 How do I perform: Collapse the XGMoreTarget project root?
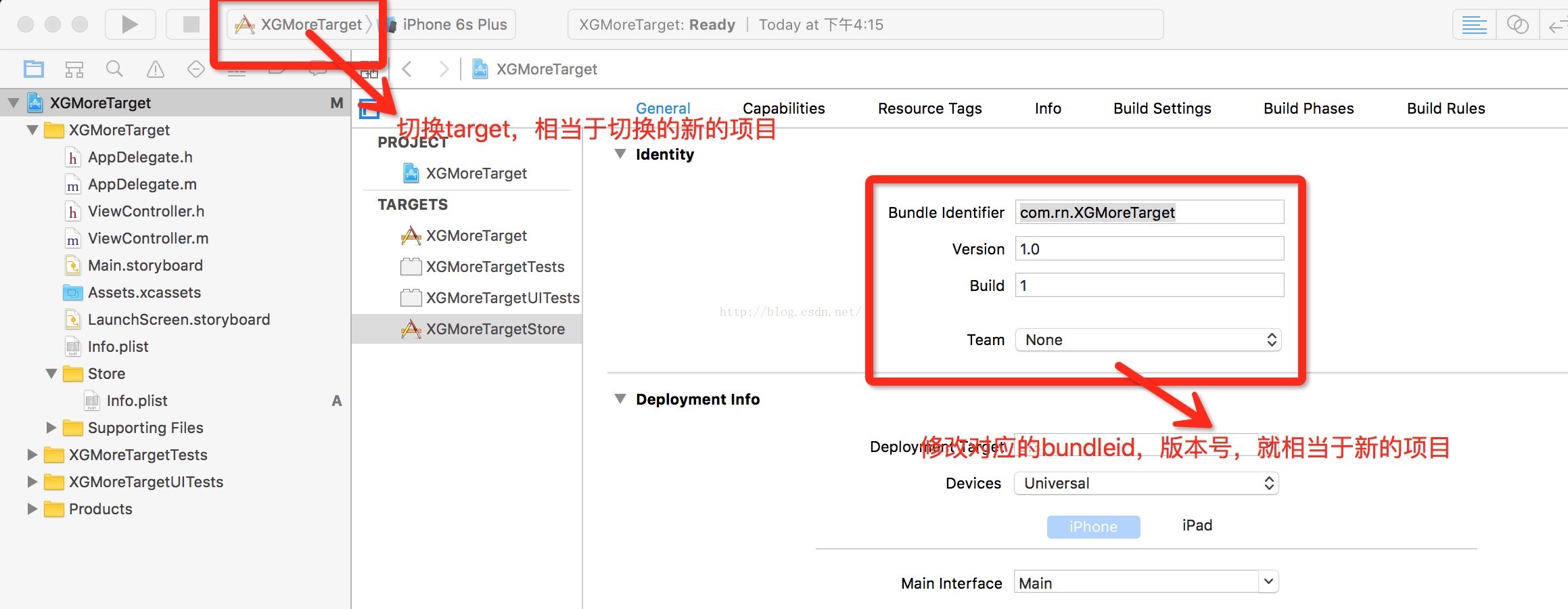coord(13,103)
